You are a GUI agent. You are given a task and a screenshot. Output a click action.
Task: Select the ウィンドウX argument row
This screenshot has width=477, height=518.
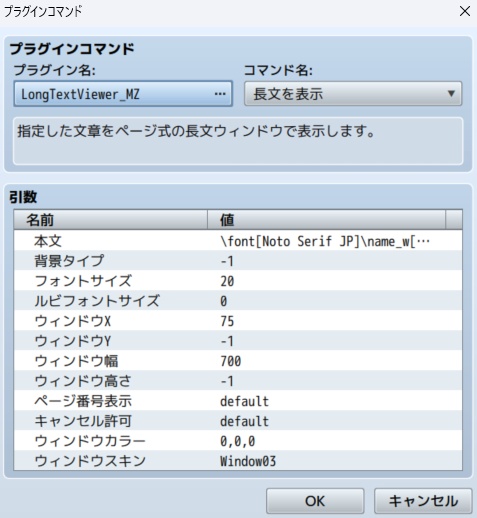tap(238, 321)
